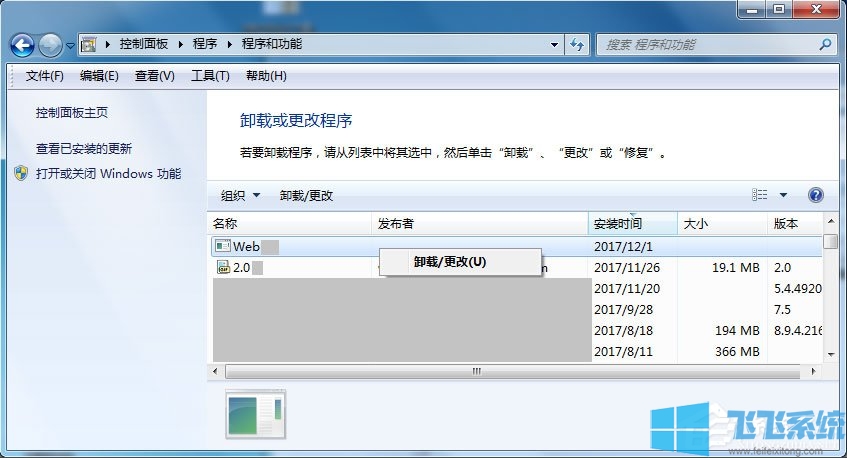Viewport: 847px width, 458px height.
Task: Open 查看已安装的更新 link
Action: [x=84, y=149]
